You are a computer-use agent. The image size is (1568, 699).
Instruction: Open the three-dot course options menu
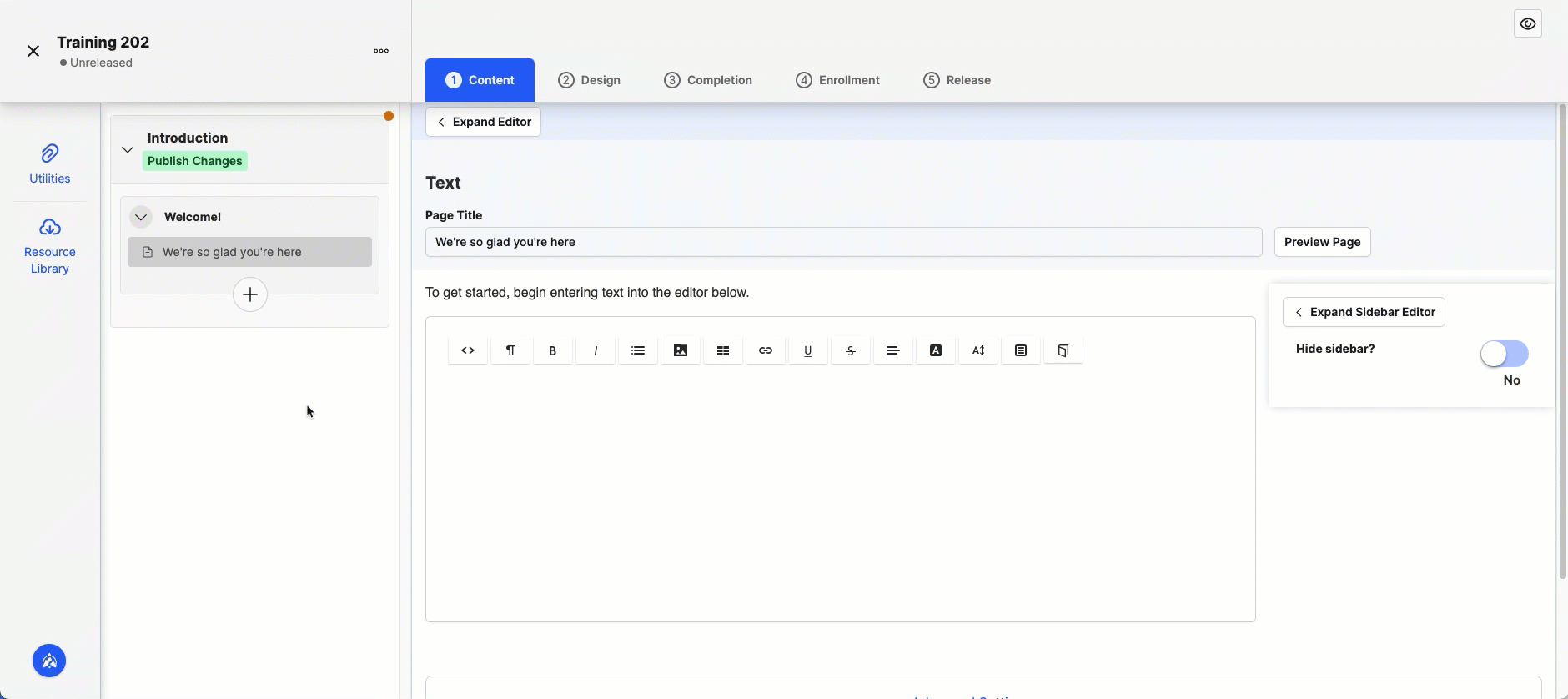click(x=381, y=51)
